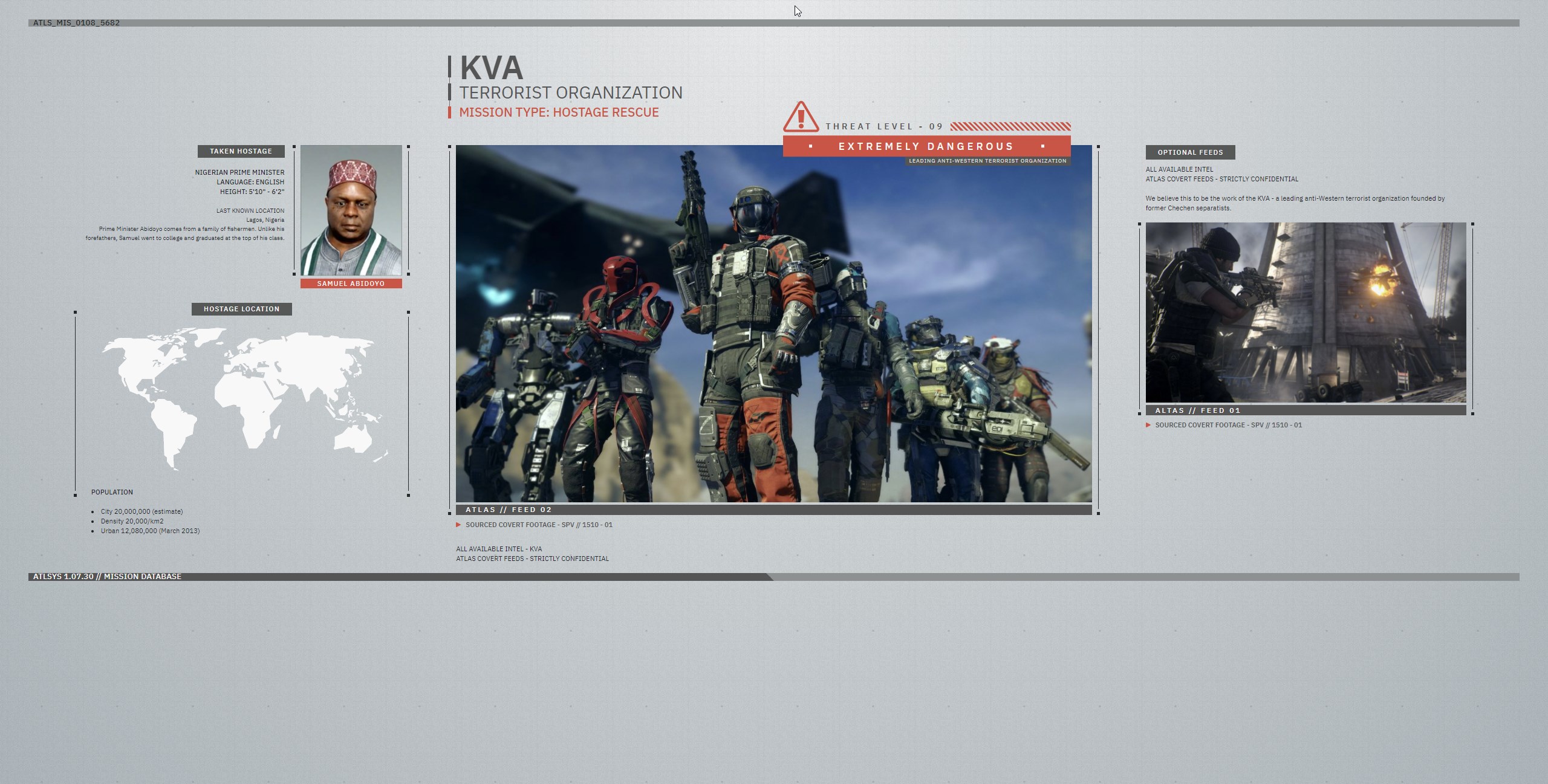Select the Optional Feeds header
The image size is (1548, 784).
tap(1189, 152)
